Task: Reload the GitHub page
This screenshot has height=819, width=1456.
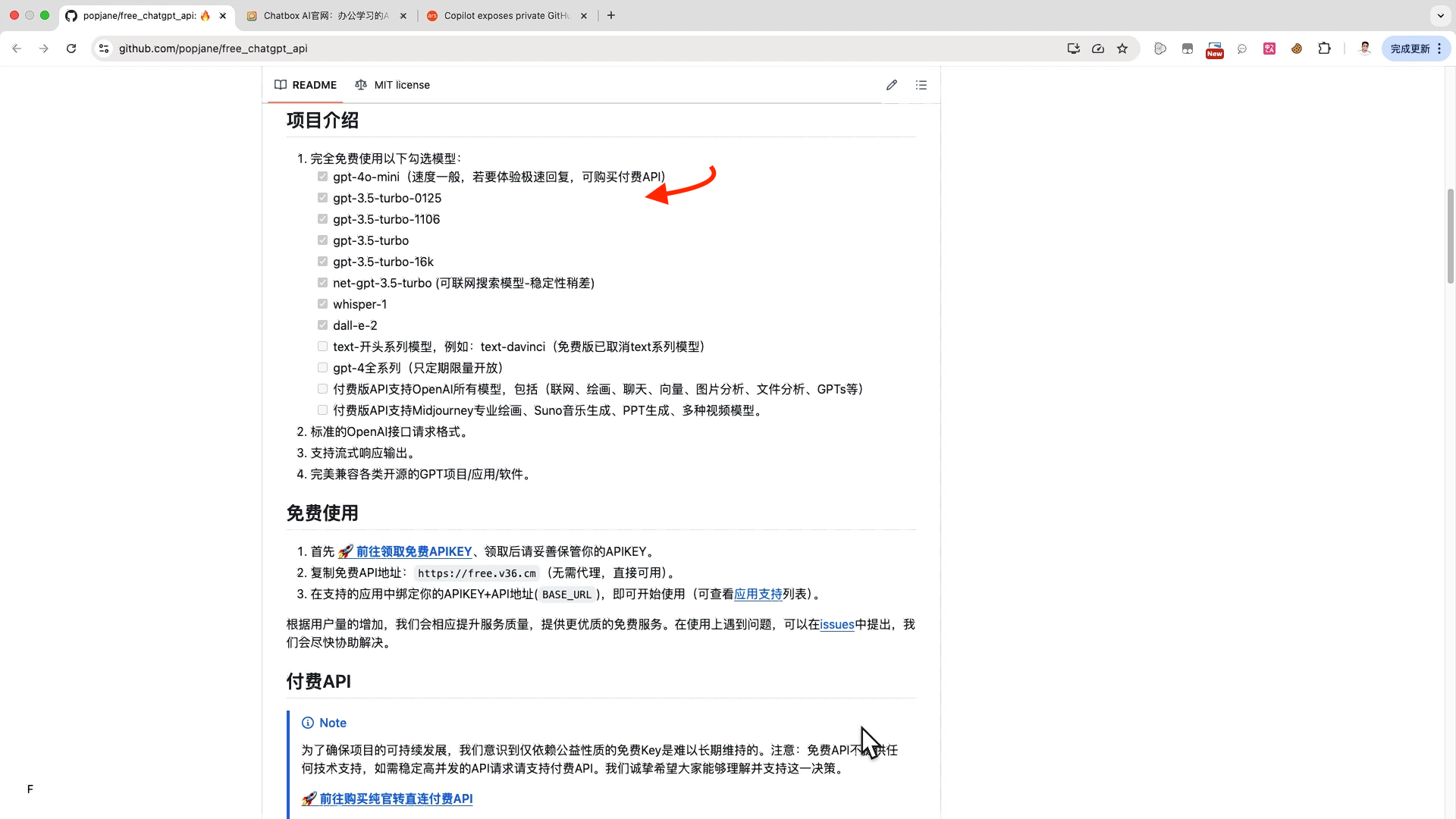Action: (71, 49)
